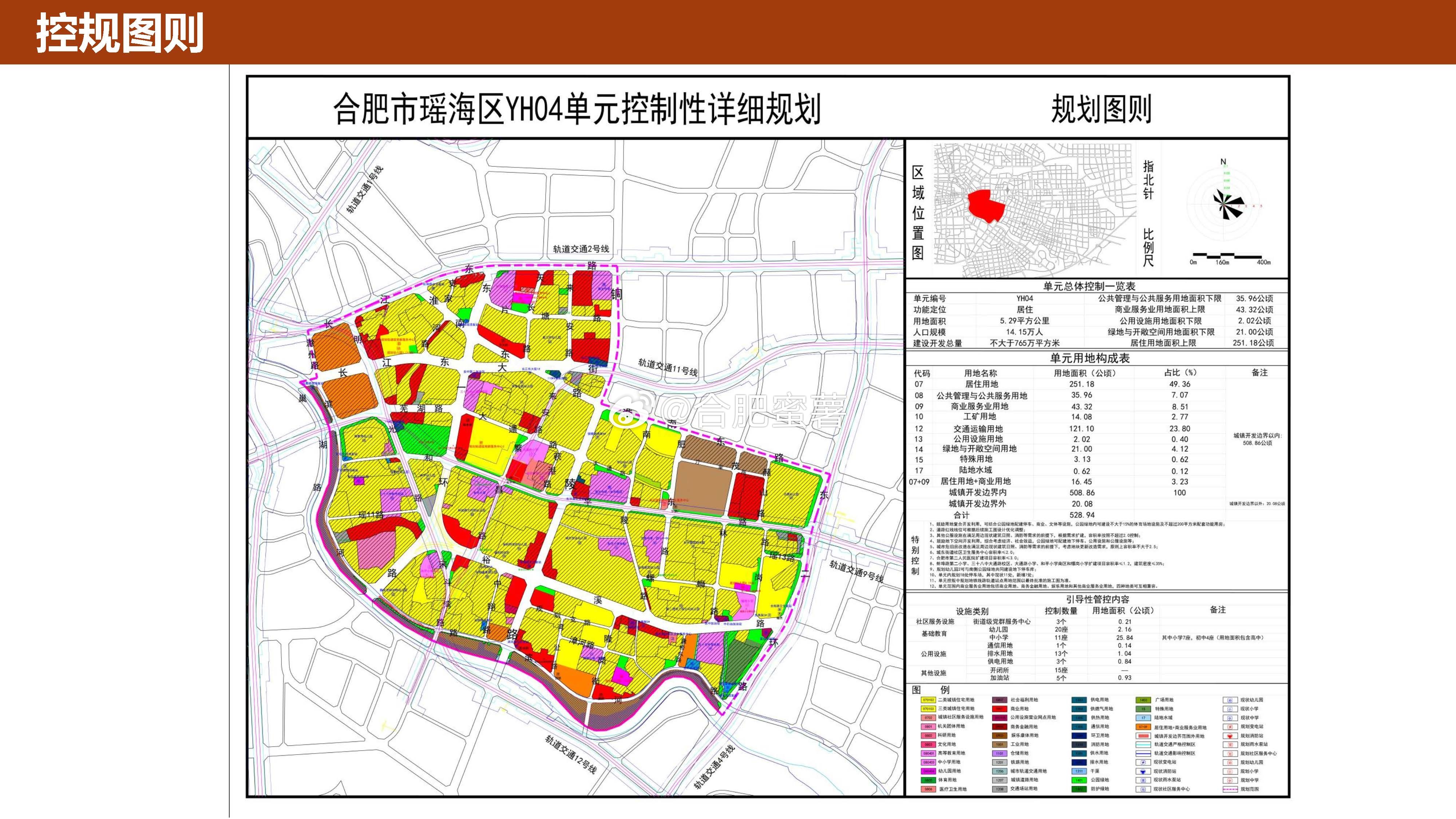Click the 528.94 total area cell
Screen dimensions: 1456x819
point(1082,515)
